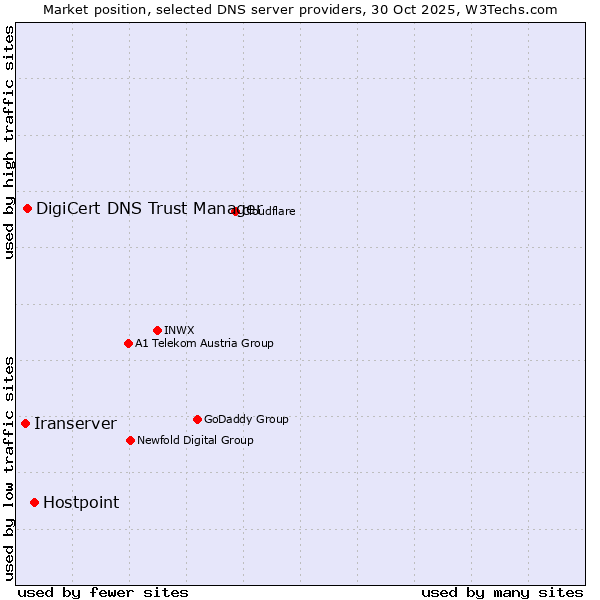
Task: Click the 'used by fewer sites' axis label
Action: coord(103,592)
